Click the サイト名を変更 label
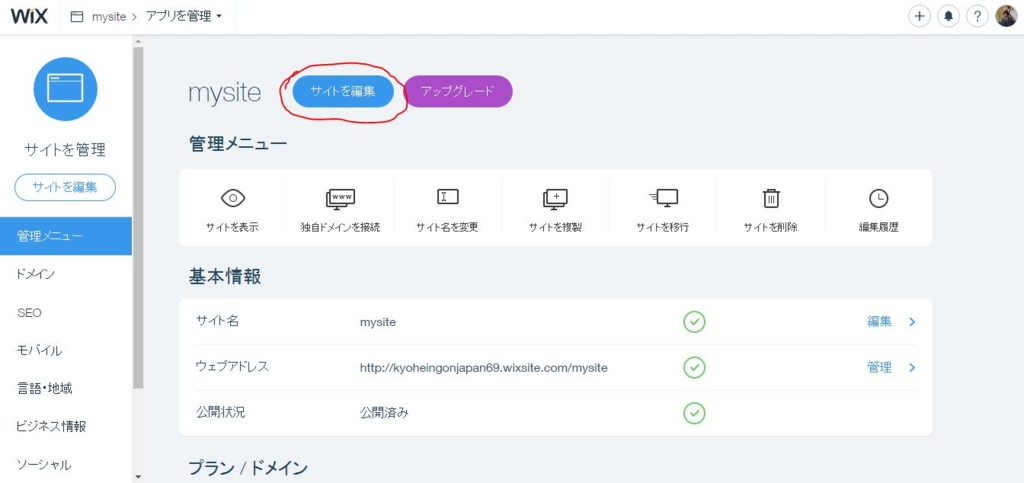The width and height of the screenshot is (1024, 483). (447, 228)
